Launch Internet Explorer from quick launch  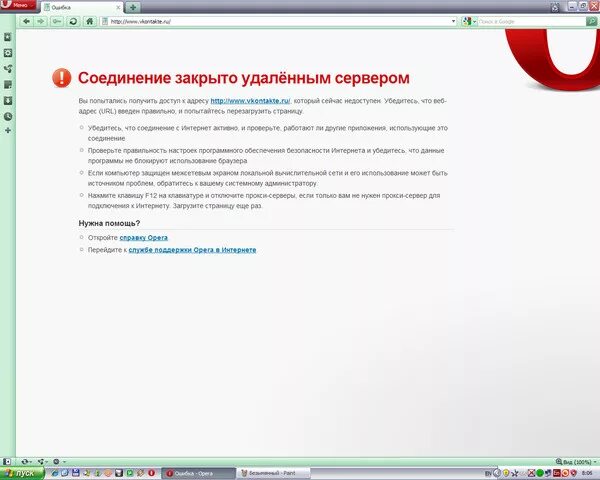[x=55, y=473]
